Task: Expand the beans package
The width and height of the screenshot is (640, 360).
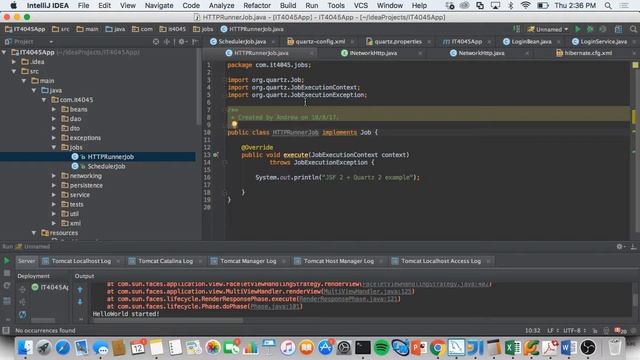Action: (x=54, y=109)
